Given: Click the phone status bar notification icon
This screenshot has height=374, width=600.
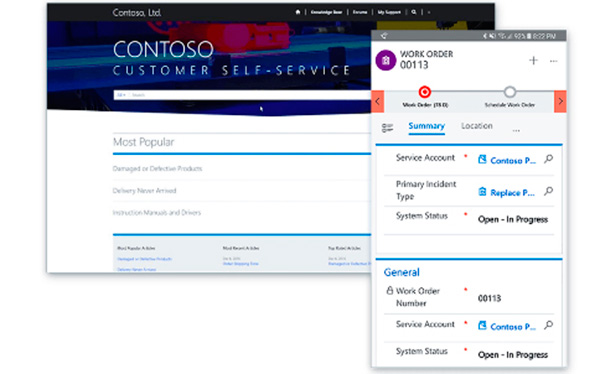Looking at the screenshot, I should point(384,36).
